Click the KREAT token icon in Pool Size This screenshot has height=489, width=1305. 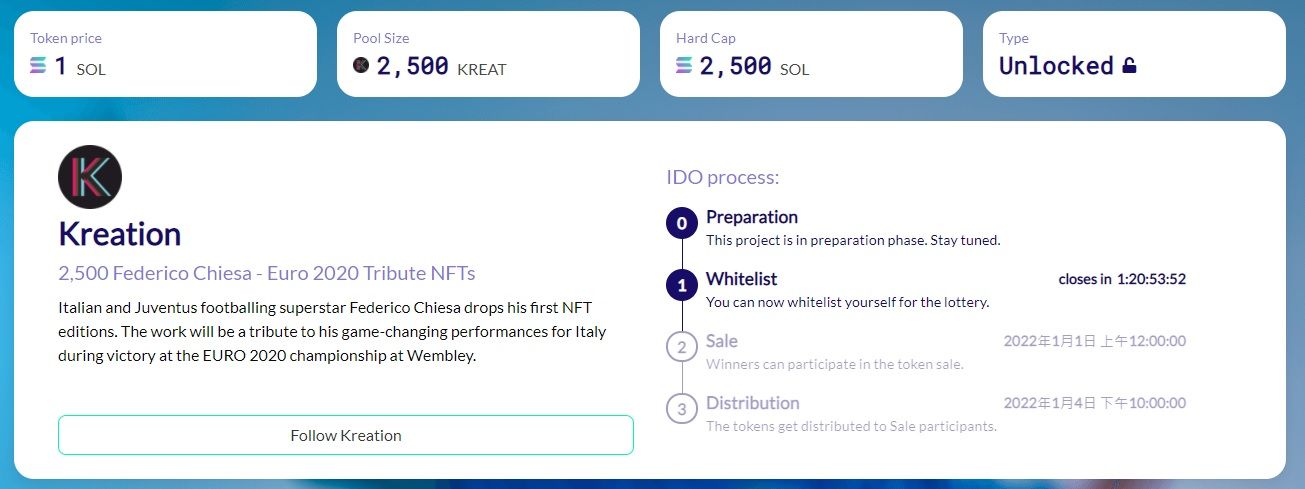click(361, 66)
